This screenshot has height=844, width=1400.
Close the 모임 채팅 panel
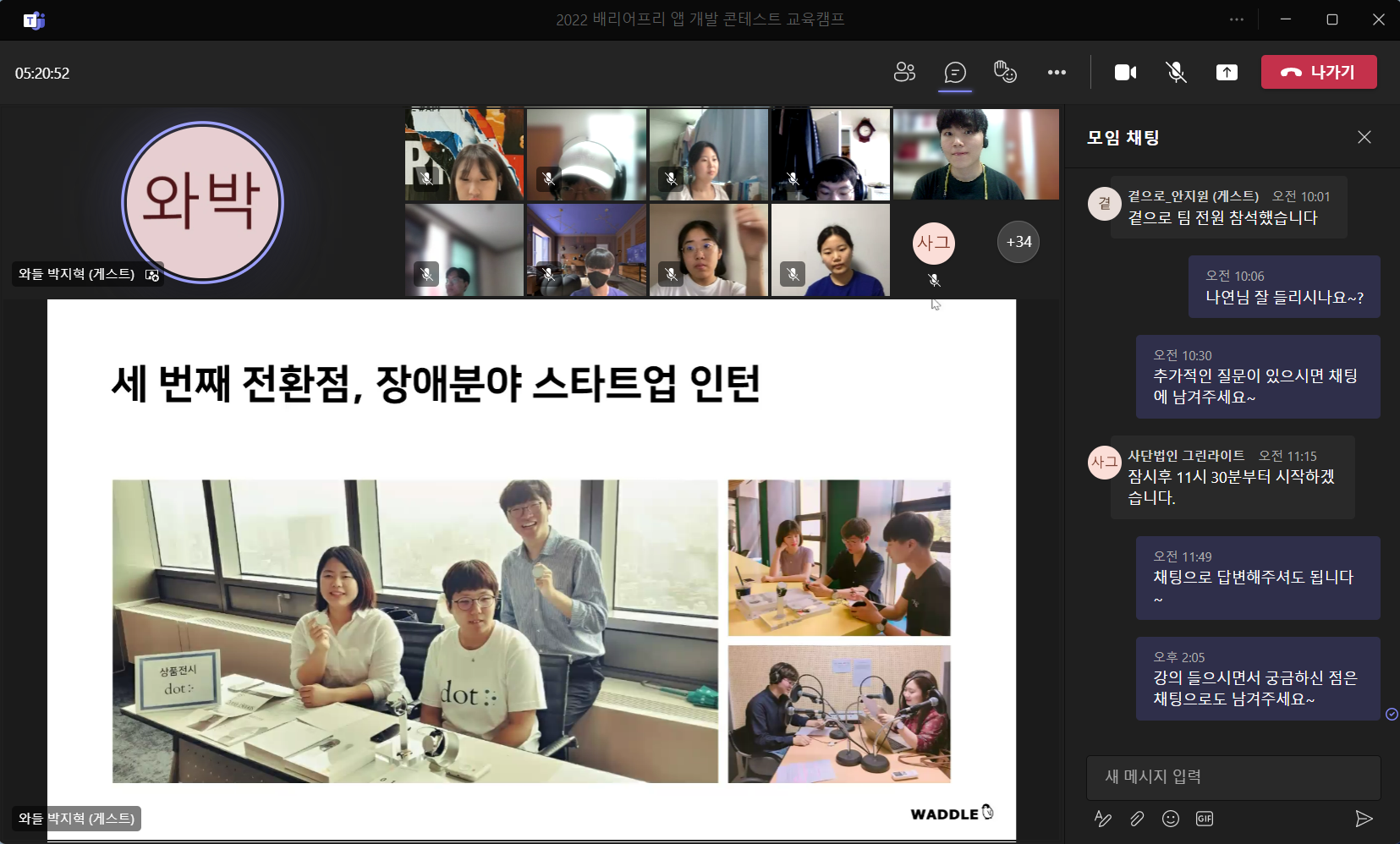click(1364, 137)
